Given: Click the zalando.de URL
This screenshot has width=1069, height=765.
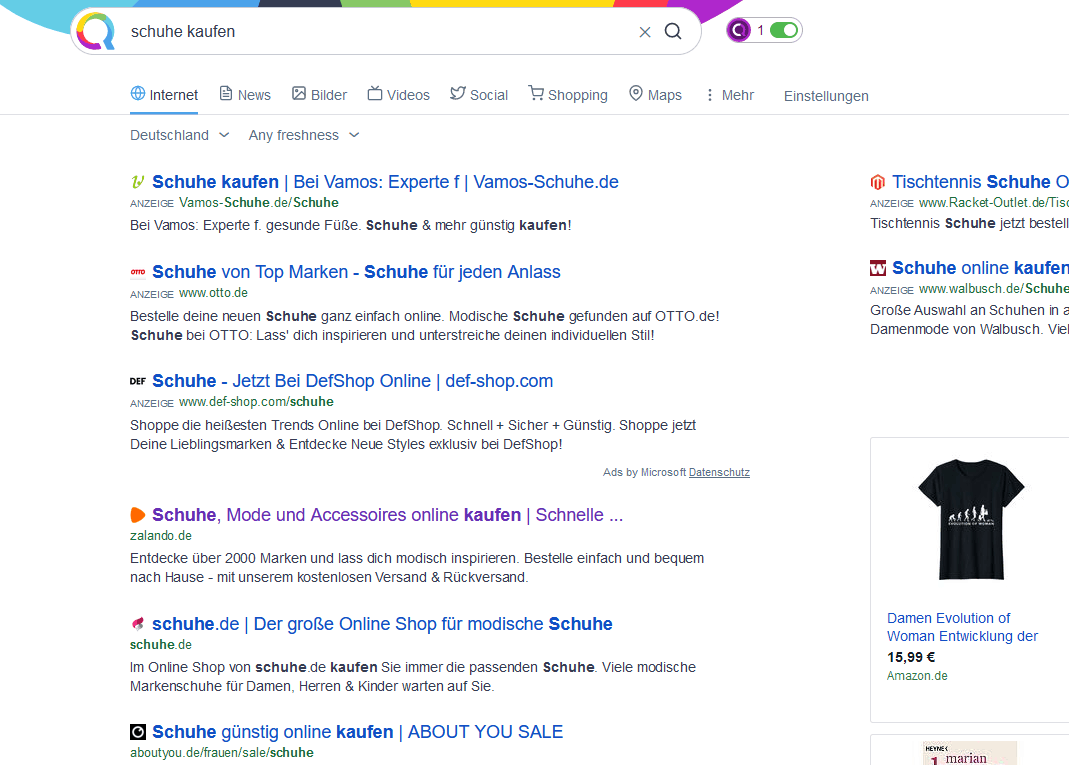Looking at the screenshot, I should coord(161,536).
